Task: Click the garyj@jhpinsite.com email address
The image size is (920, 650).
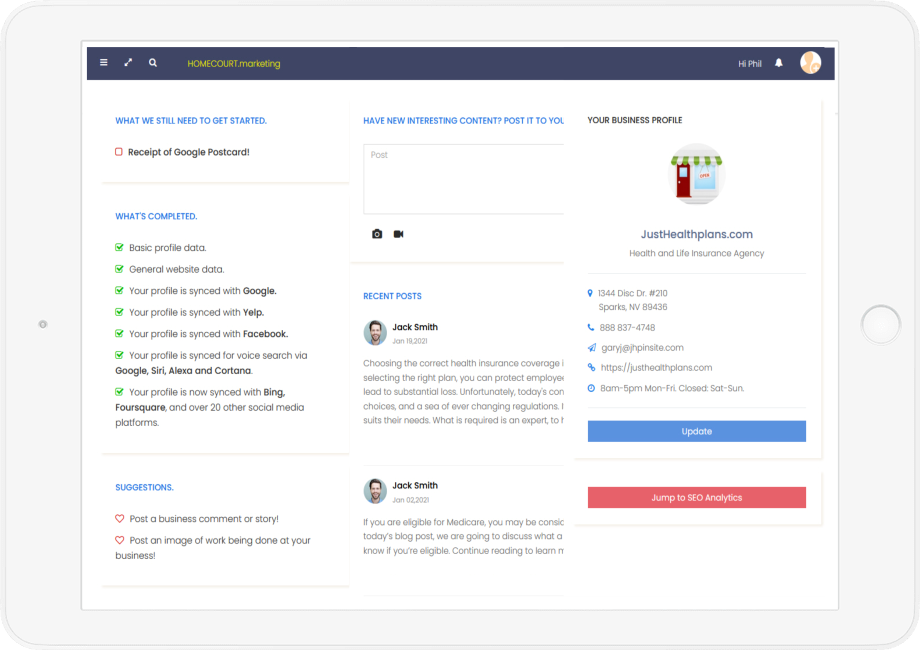Action: tap(641, 348)
